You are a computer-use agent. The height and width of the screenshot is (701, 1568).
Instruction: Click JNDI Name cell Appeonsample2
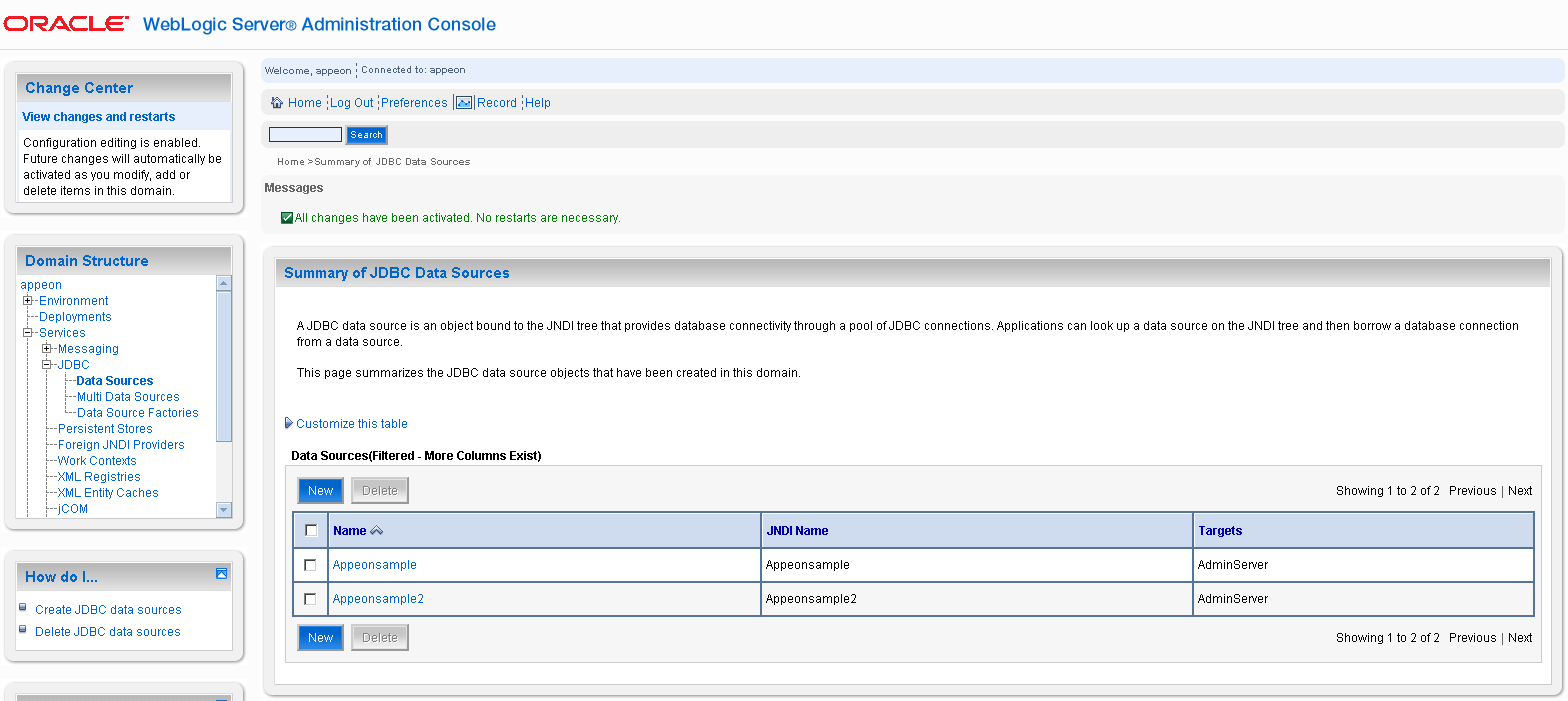coord(811,599)
